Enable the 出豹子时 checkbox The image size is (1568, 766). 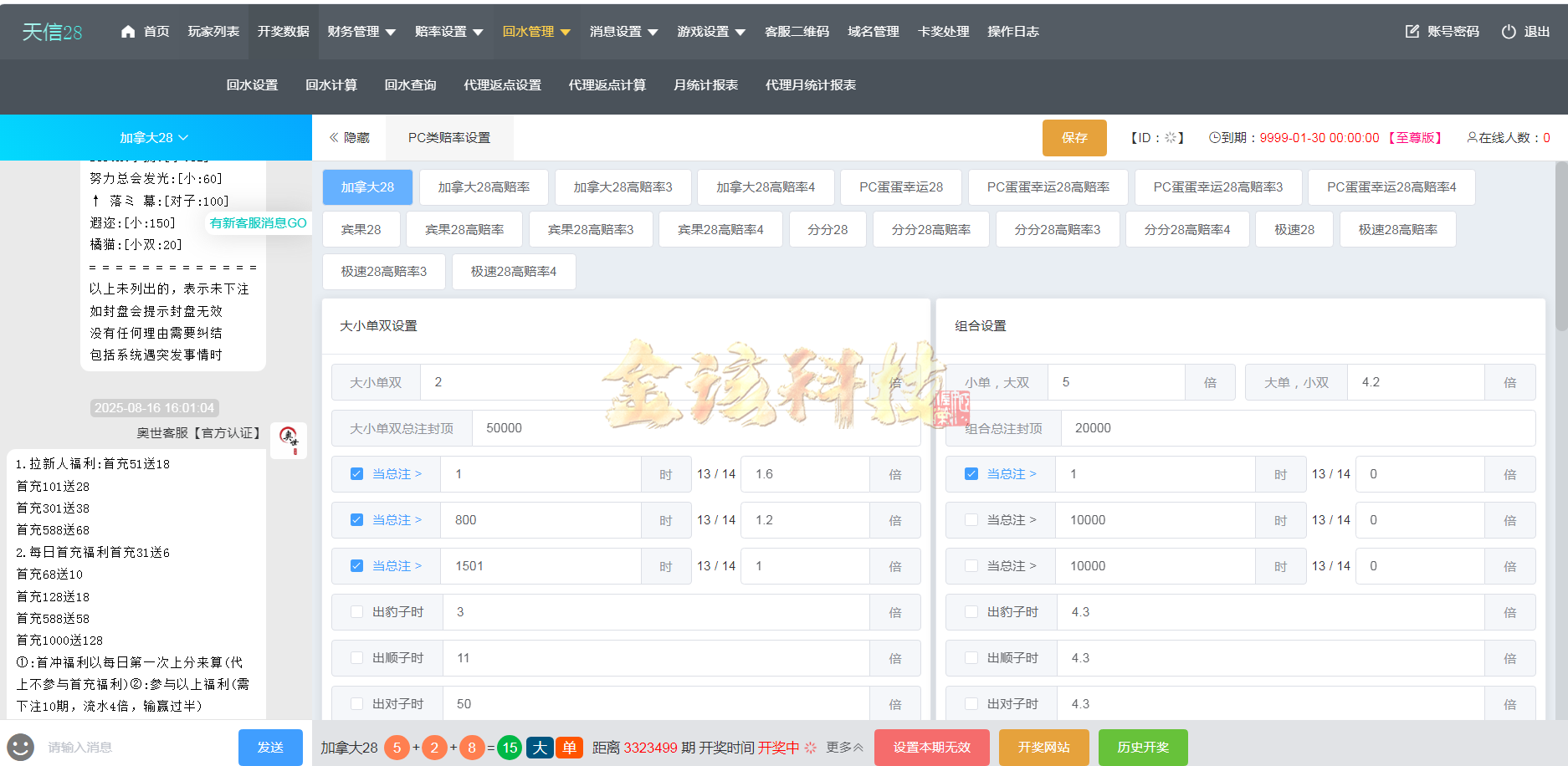[356, 611]
